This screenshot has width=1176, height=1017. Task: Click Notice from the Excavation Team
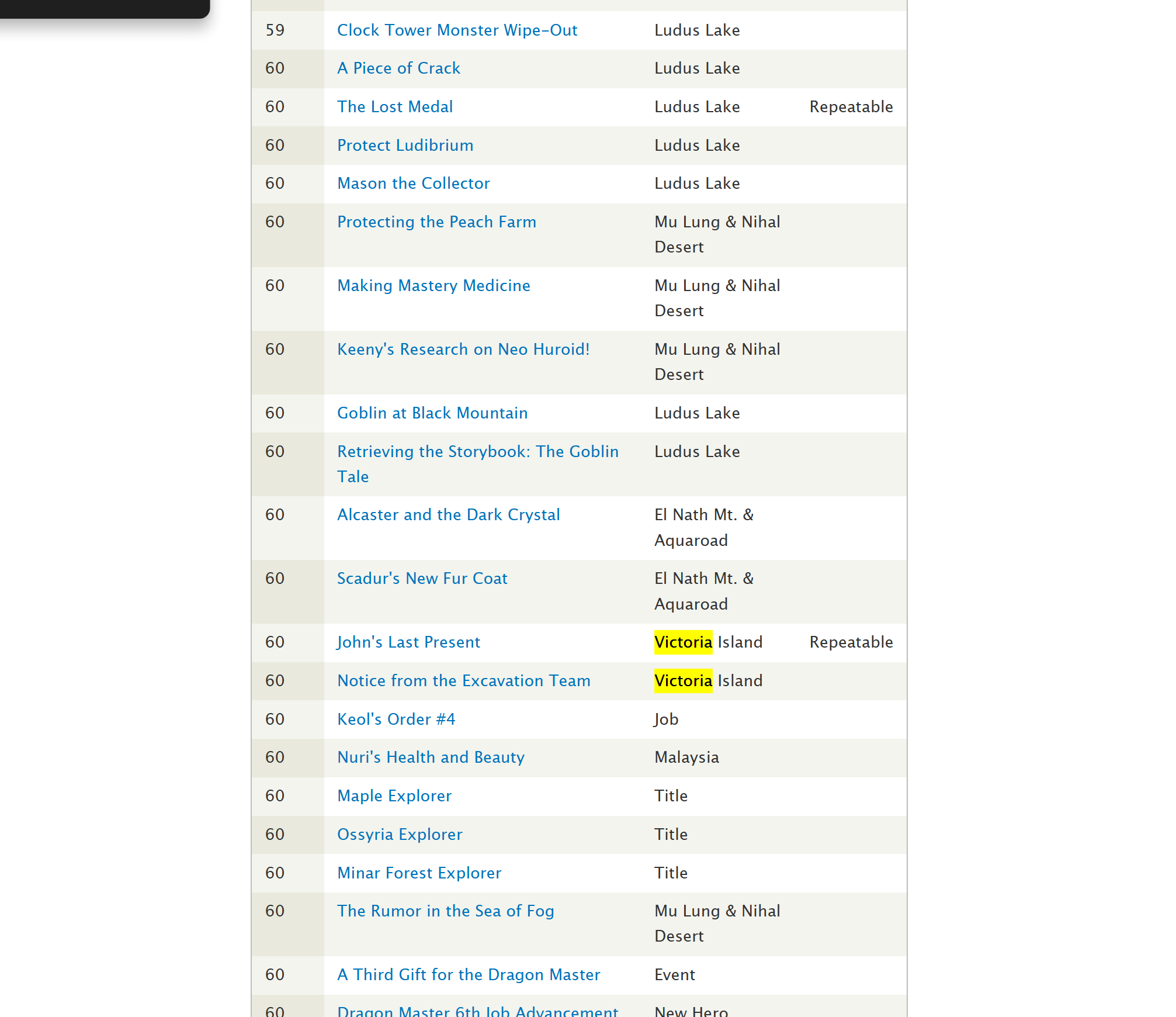[463, 681]
